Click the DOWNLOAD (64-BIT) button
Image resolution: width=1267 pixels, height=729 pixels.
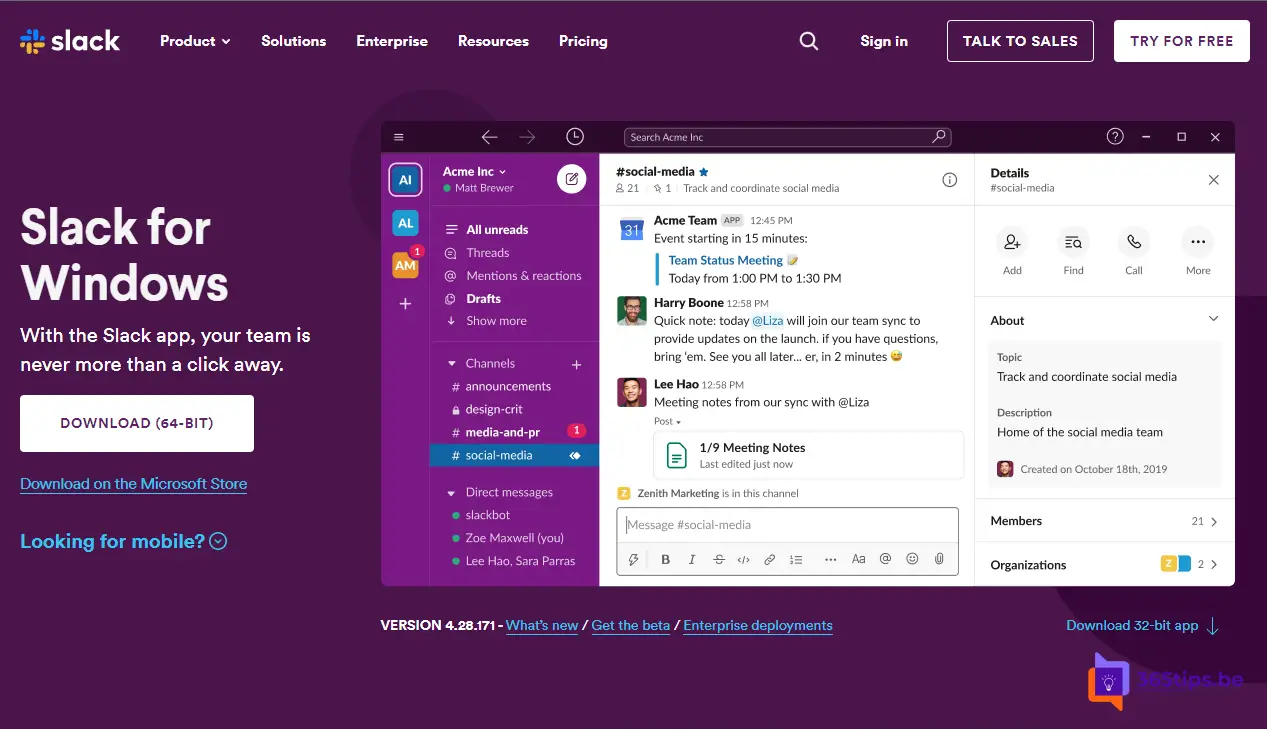click(136, 423)
